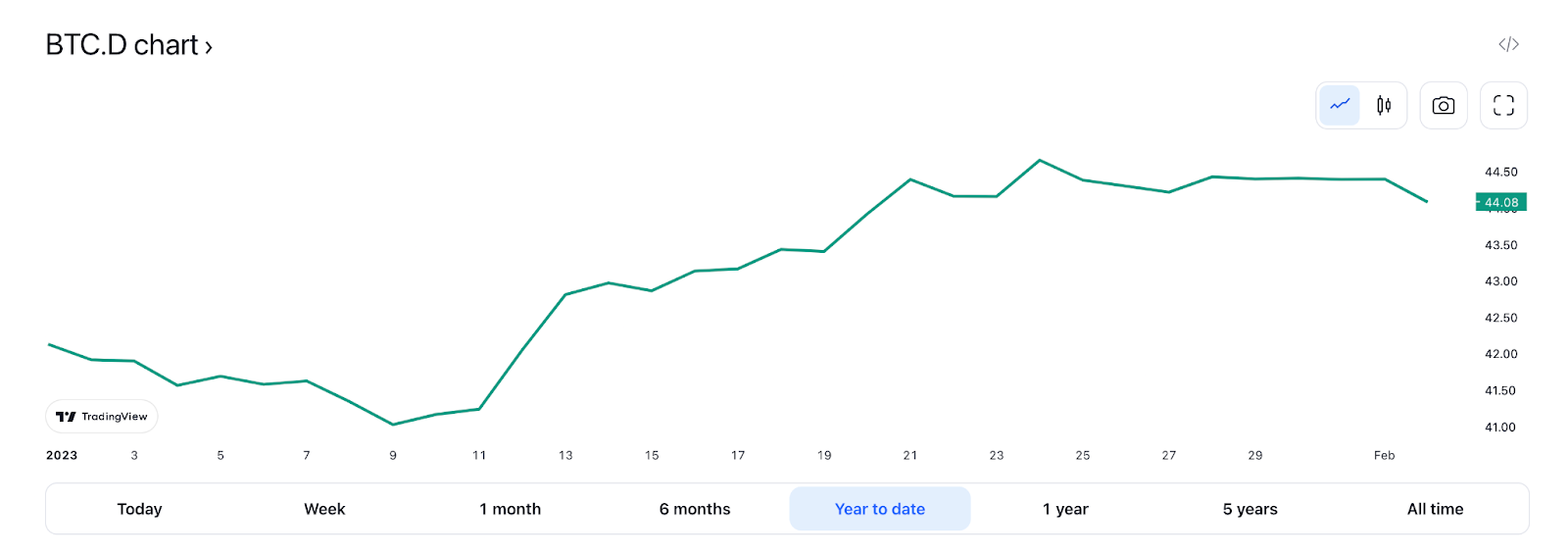This screenshot has height=555, width=1568.
Task: Take a chart snapshot with camera icon
Action: [1444, 105]
